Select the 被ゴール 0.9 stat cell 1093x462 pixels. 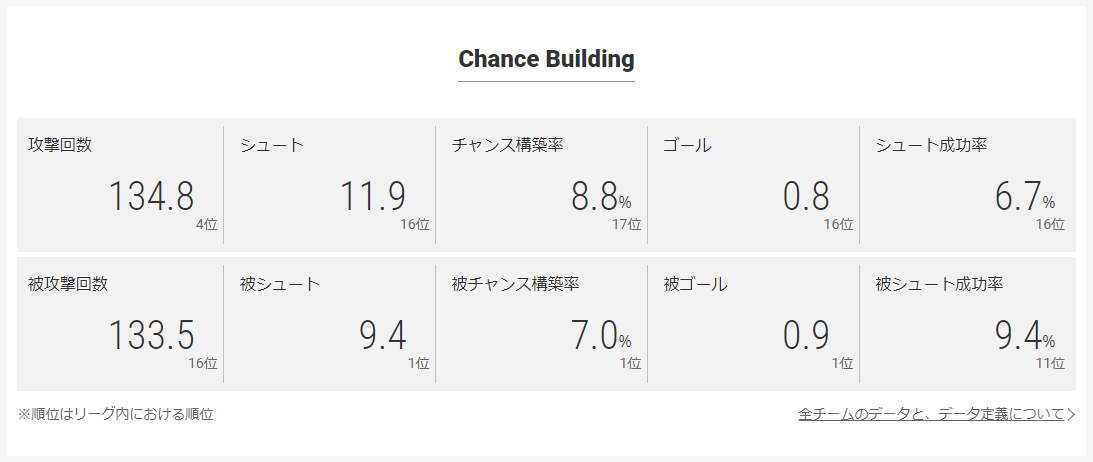point(754,324)
